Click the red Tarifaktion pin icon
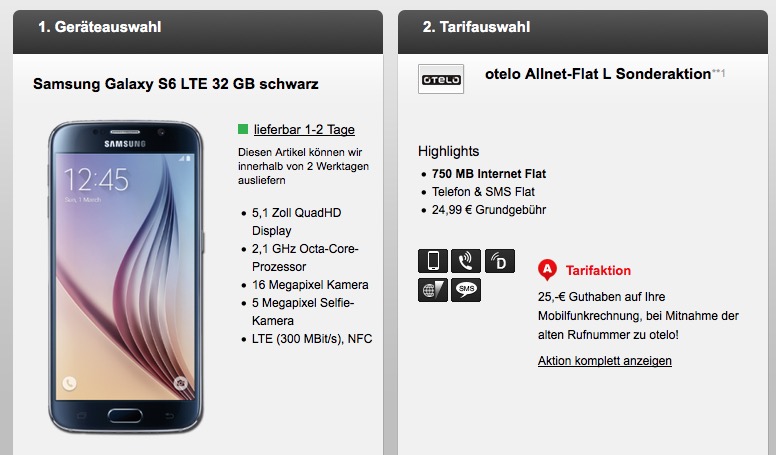The image size is (776, 455). 547,270
